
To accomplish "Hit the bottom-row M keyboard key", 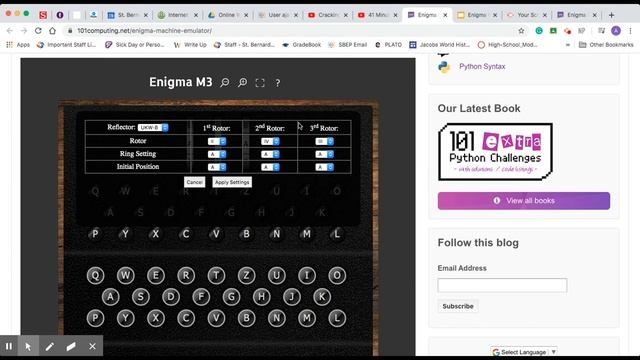I will [x=307, y=318].
